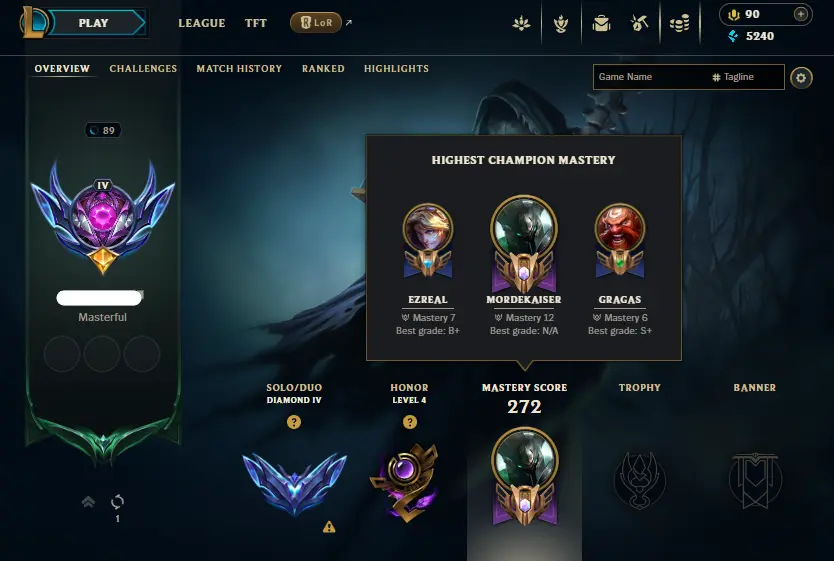The image size is (834, 561).
Task: Click the PLAY button
Action: [x=94, y=23]
